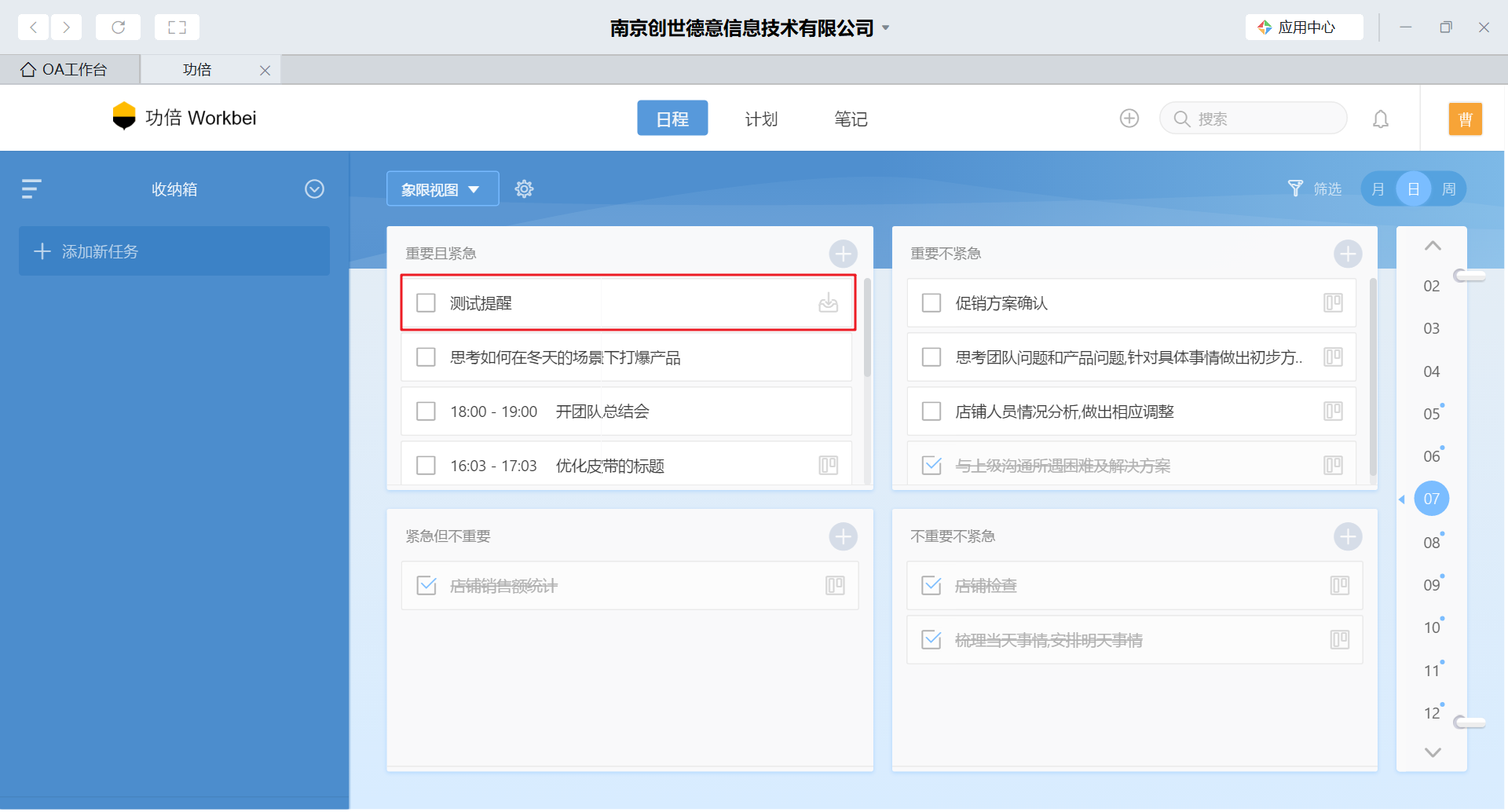Screen dimensions: 1508x812
Task: Select highlighted date 07
Action: 1432,499
